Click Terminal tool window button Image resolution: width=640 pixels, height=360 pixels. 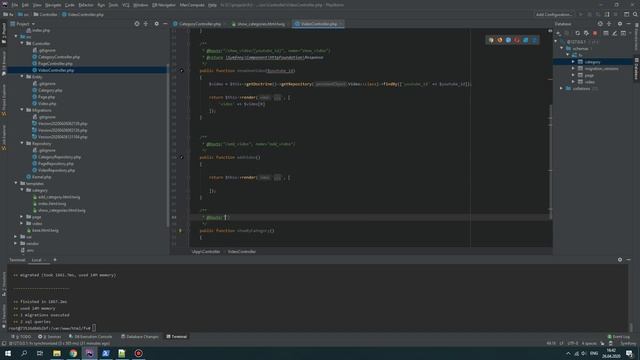[x=176, y=337]
